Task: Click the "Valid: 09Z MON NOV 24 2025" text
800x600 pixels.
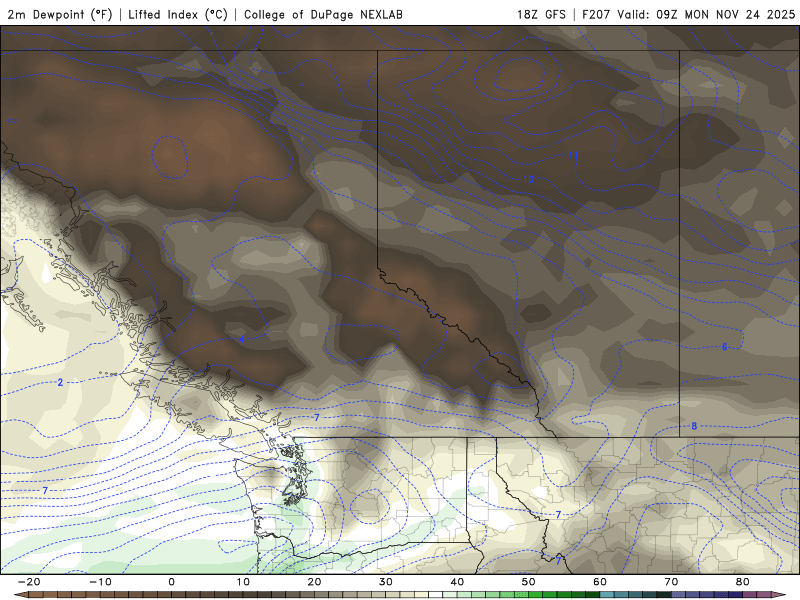Action: click(x=706, y=14)
